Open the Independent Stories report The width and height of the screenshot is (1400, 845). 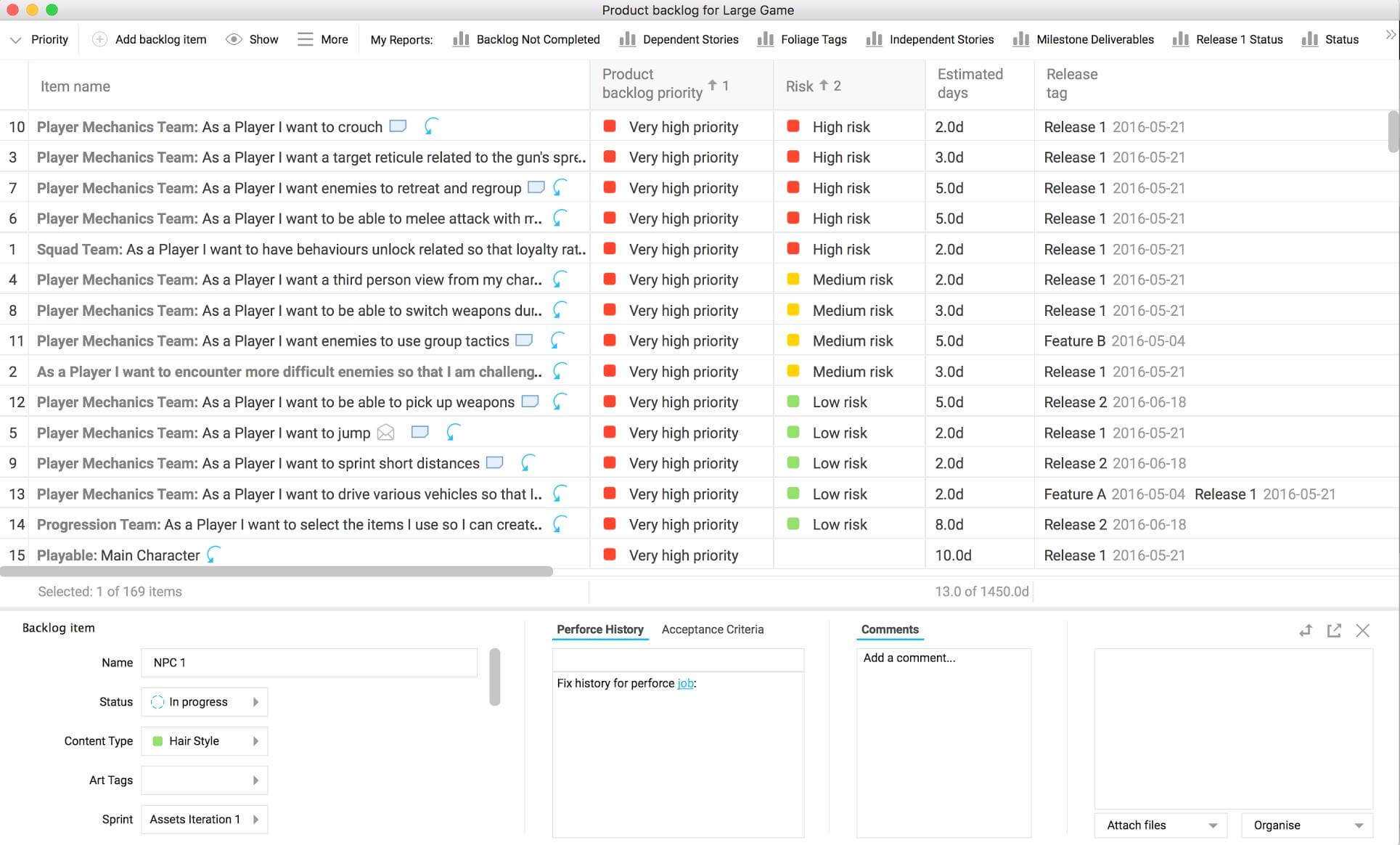tap(941, 40)
